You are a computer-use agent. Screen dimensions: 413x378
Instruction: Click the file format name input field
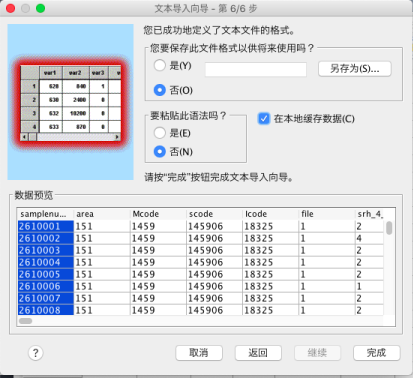pyautogui.click(x=256, y=69)
